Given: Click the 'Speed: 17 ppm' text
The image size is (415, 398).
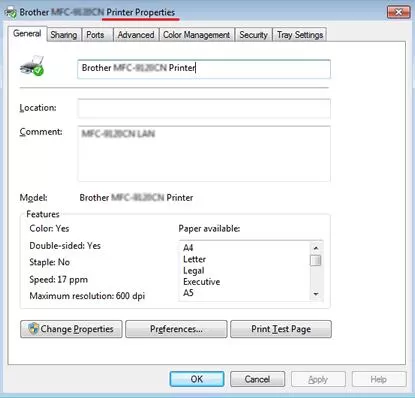Looking at the screenshot, I should pyautogui.click(x=59, y=279).
